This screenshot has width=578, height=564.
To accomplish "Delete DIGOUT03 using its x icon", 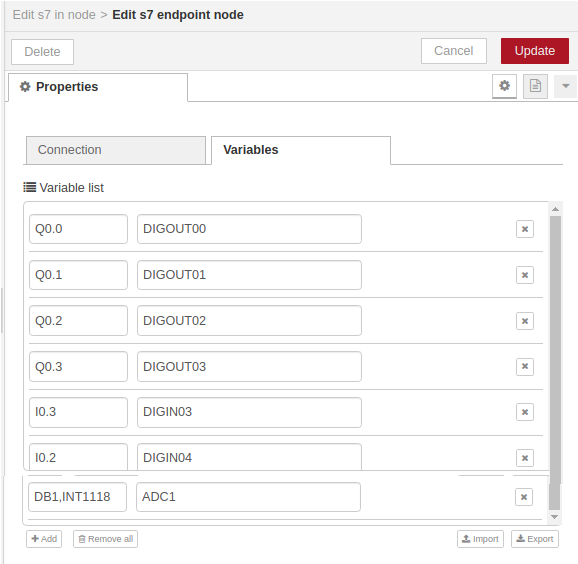I will coord(525,366).
